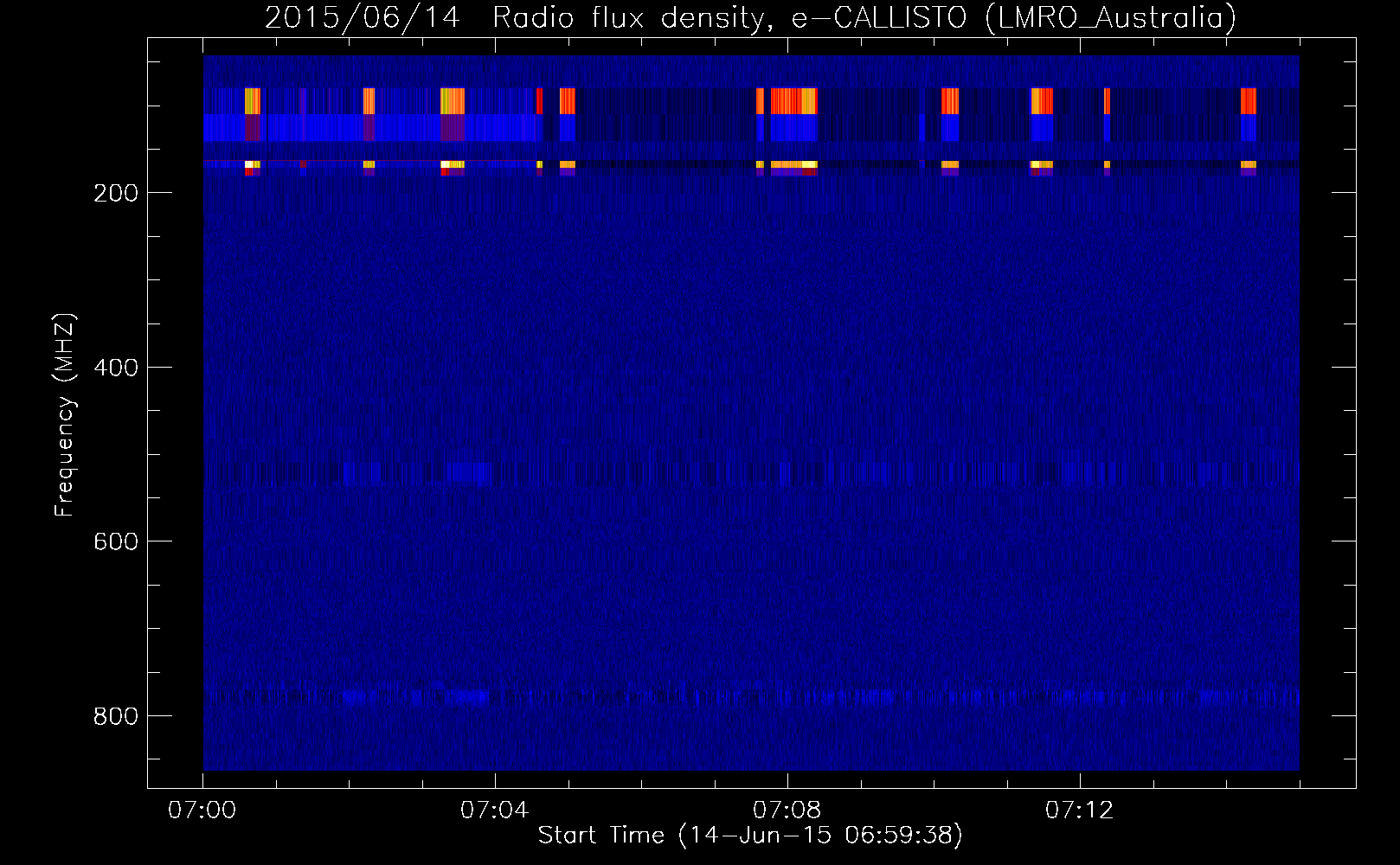Click the '800' frequency axis label

pos(116,716)
